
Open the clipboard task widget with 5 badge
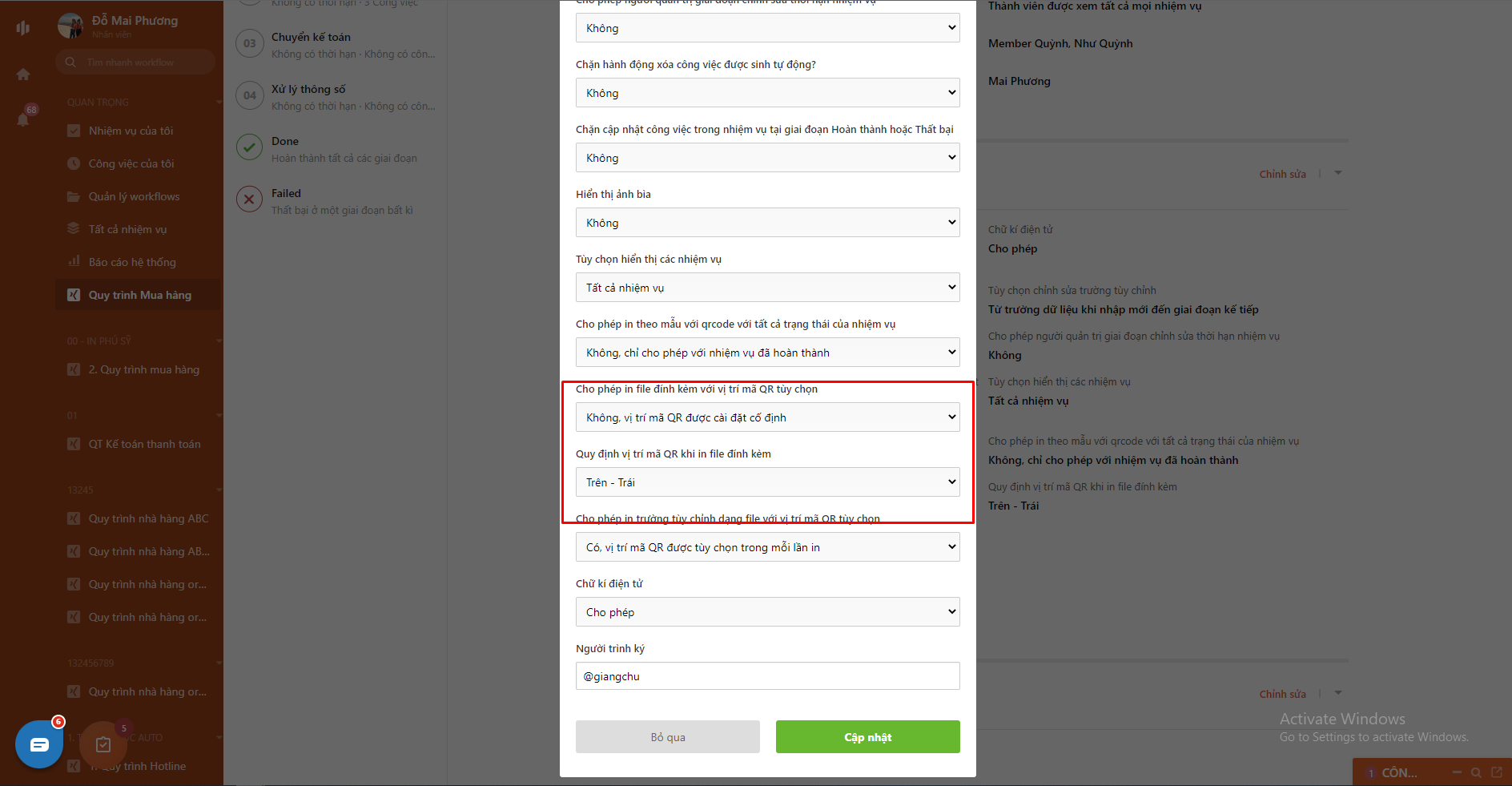(x=103, y=744)
